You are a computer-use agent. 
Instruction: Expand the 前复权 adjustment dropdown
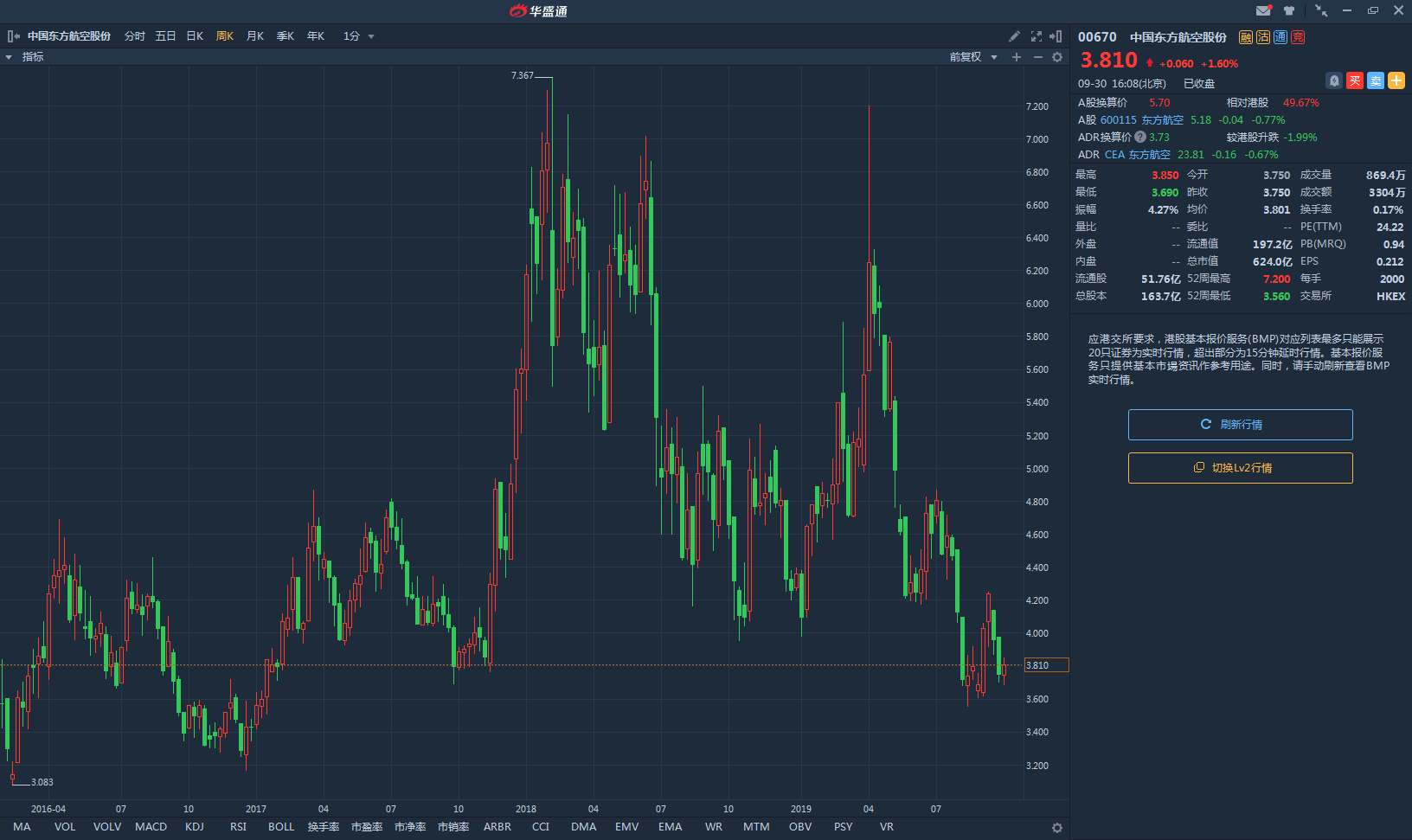(973, 57)
